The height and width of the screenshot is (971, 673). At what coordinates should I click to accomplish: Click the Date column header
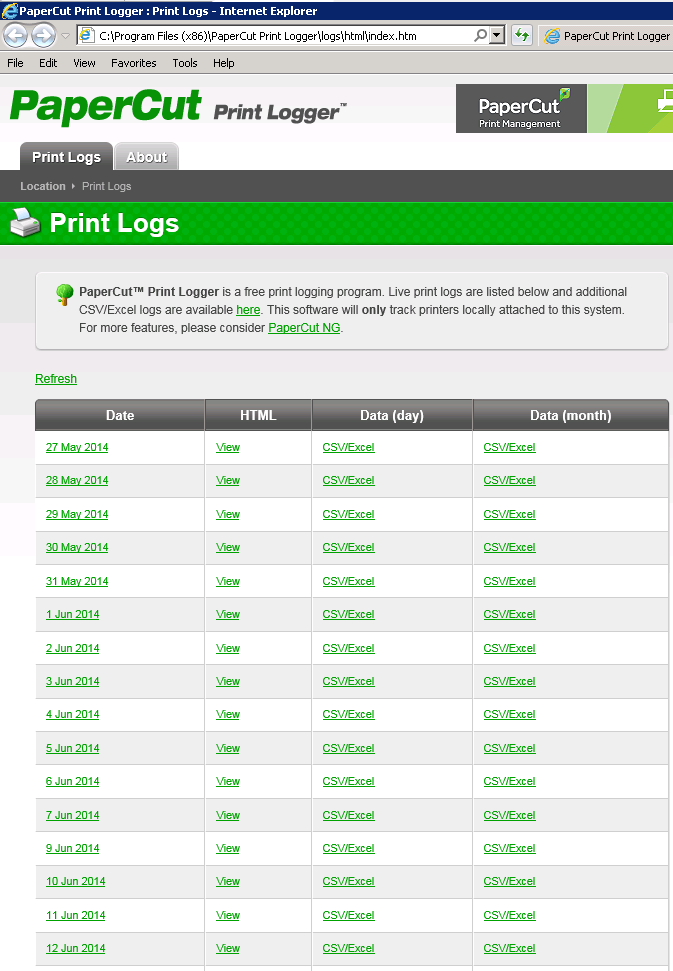pos(120,416)
